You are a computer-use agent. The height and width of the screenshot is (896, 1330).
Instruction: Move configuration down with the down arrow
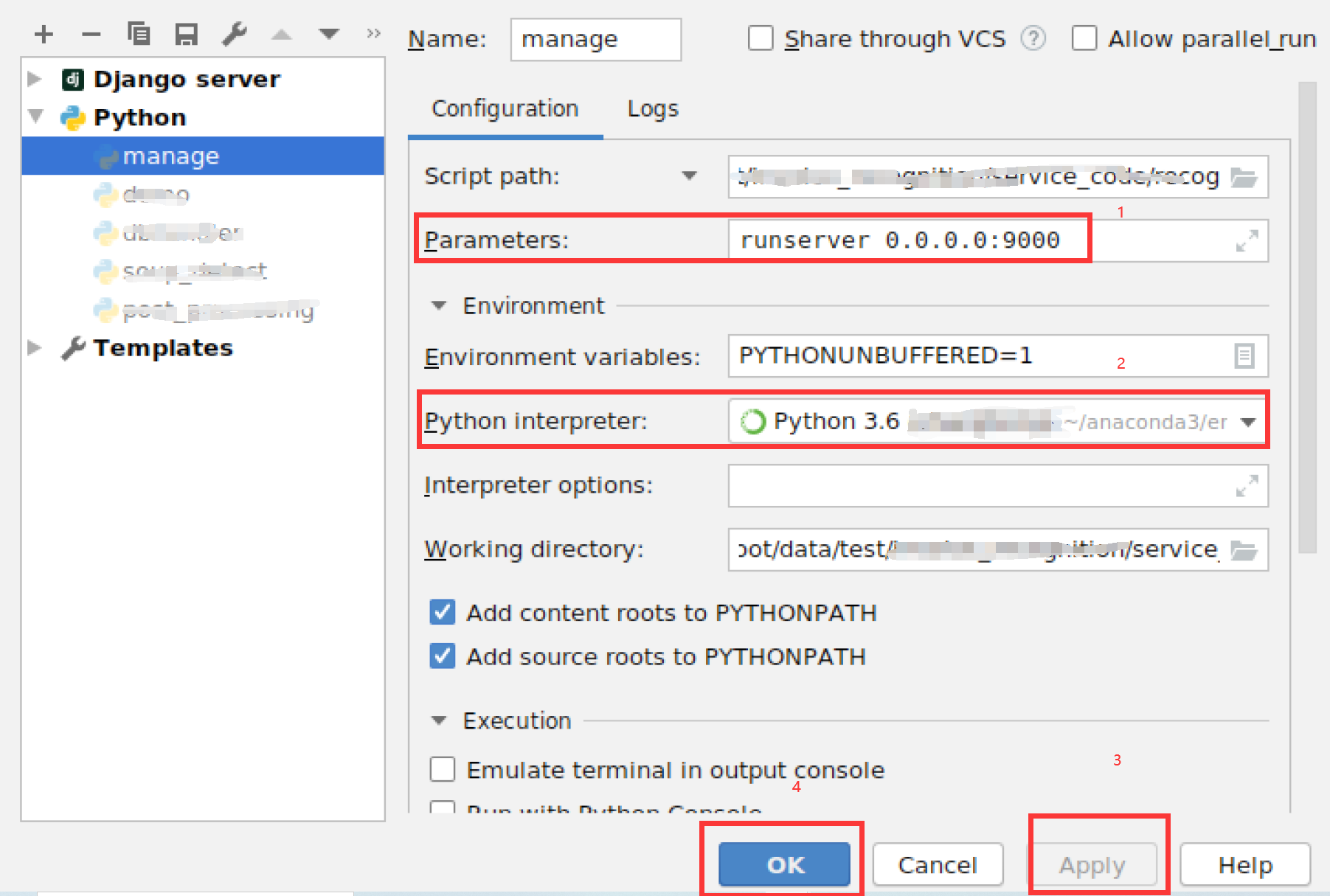(328, 34)
